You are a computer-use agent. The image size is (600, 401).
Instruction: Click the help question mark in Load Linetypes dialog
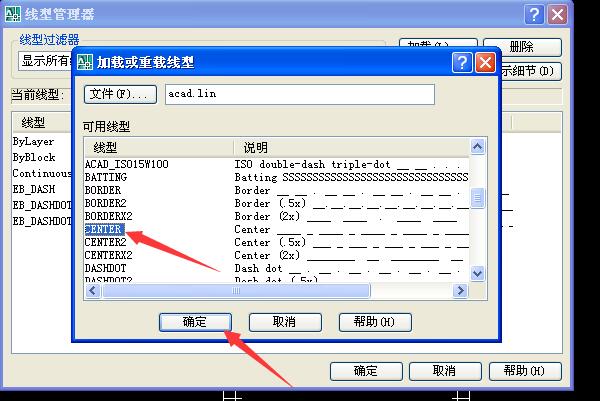[x=462, y=62]
